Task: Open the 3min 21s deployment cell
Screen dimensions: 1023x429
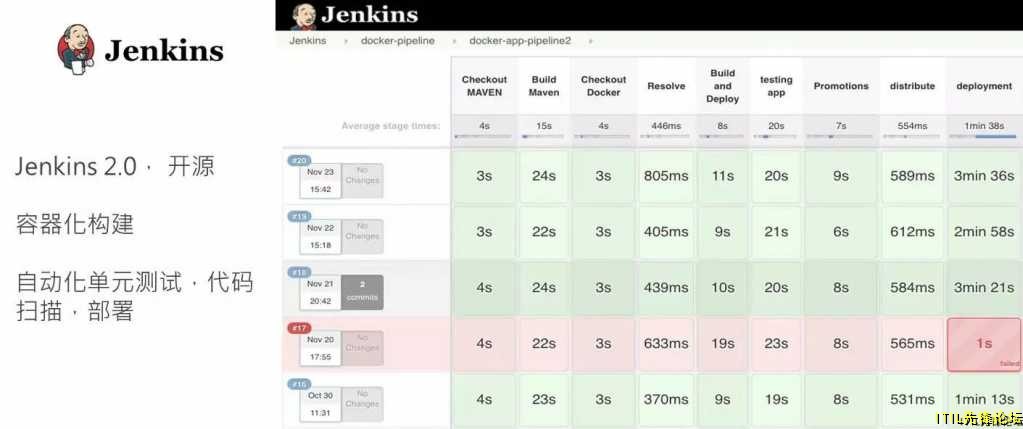Action: [984, 288]
